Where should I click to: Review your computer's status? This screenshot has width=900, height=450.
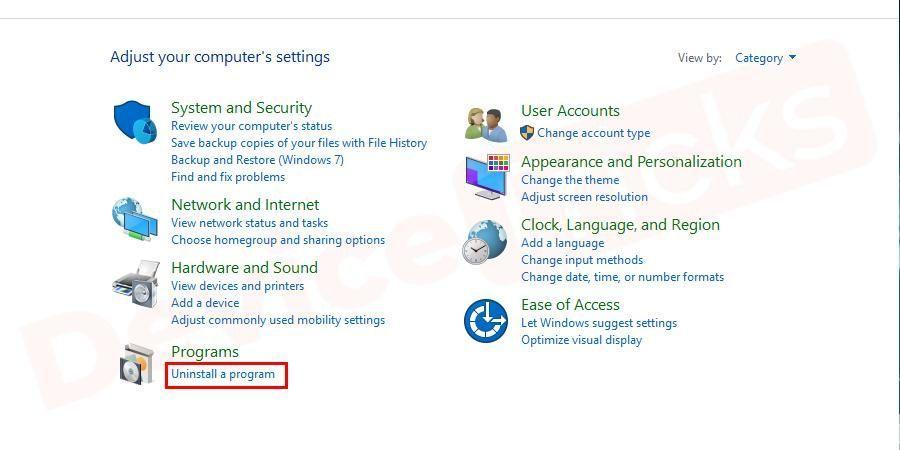point(251,126)
